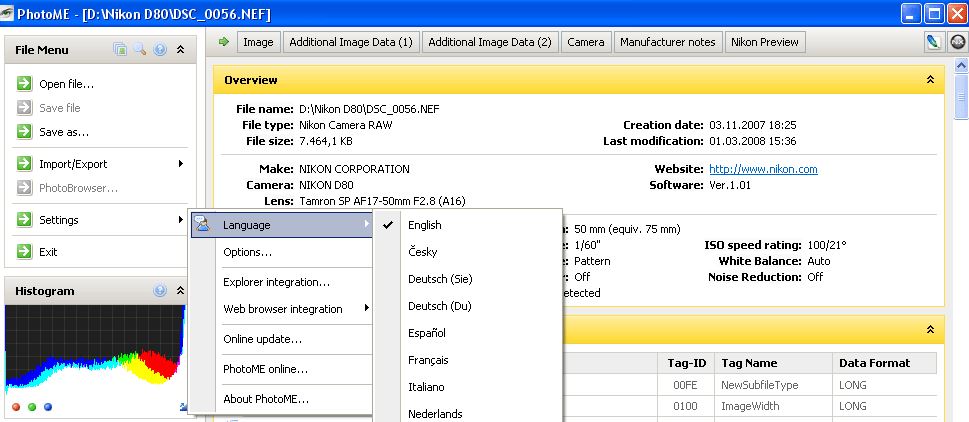The width and height of the screenshot is (969, 422).
Task: Open the Language submenu
Action: pos(281,225)
